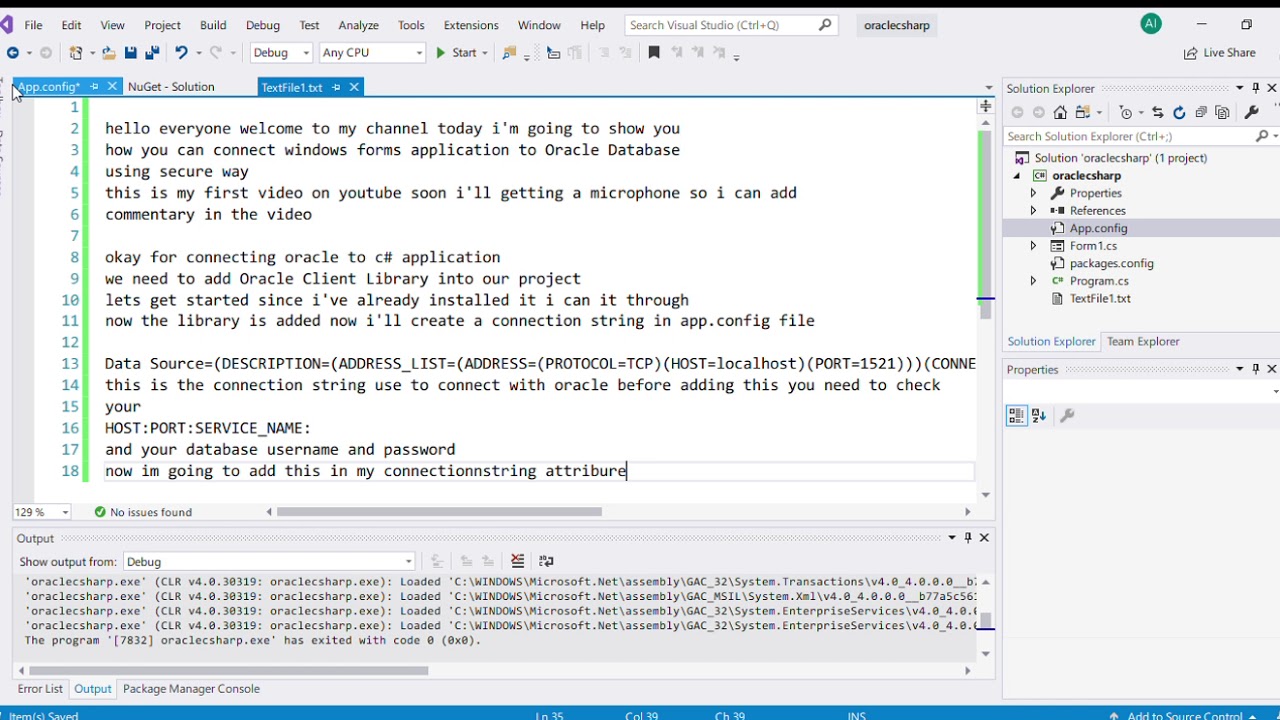
Task: Refresh the Solution Explorer tree
Action: coord(1179,113)
